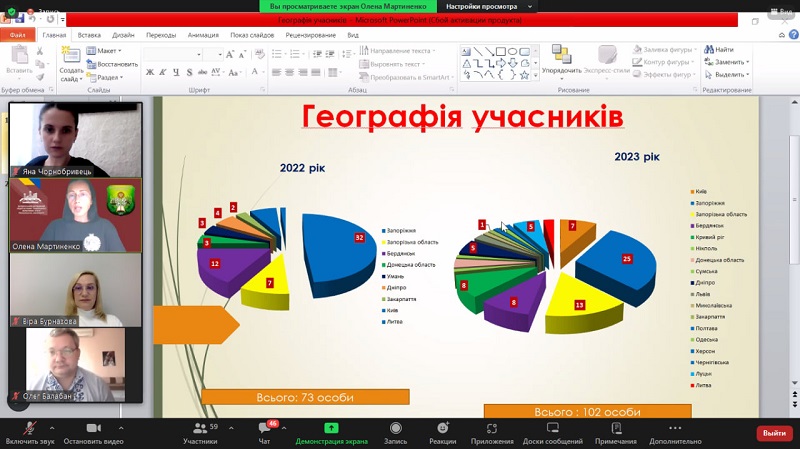Clear formatting icon in font group
The image size is (800, 449).
[260, 54]
